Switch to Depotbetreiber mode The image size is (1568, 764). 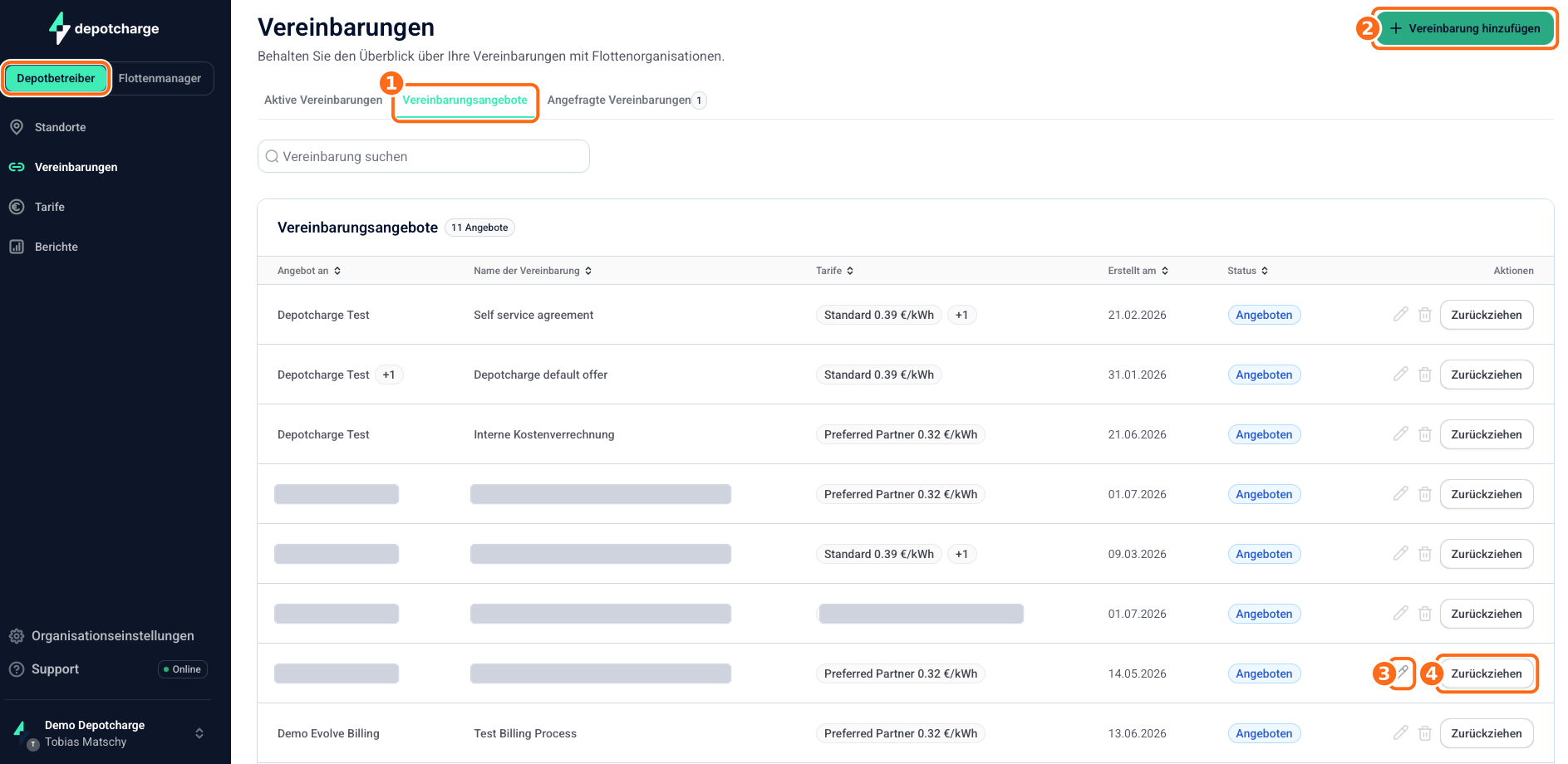coord(56,78)
